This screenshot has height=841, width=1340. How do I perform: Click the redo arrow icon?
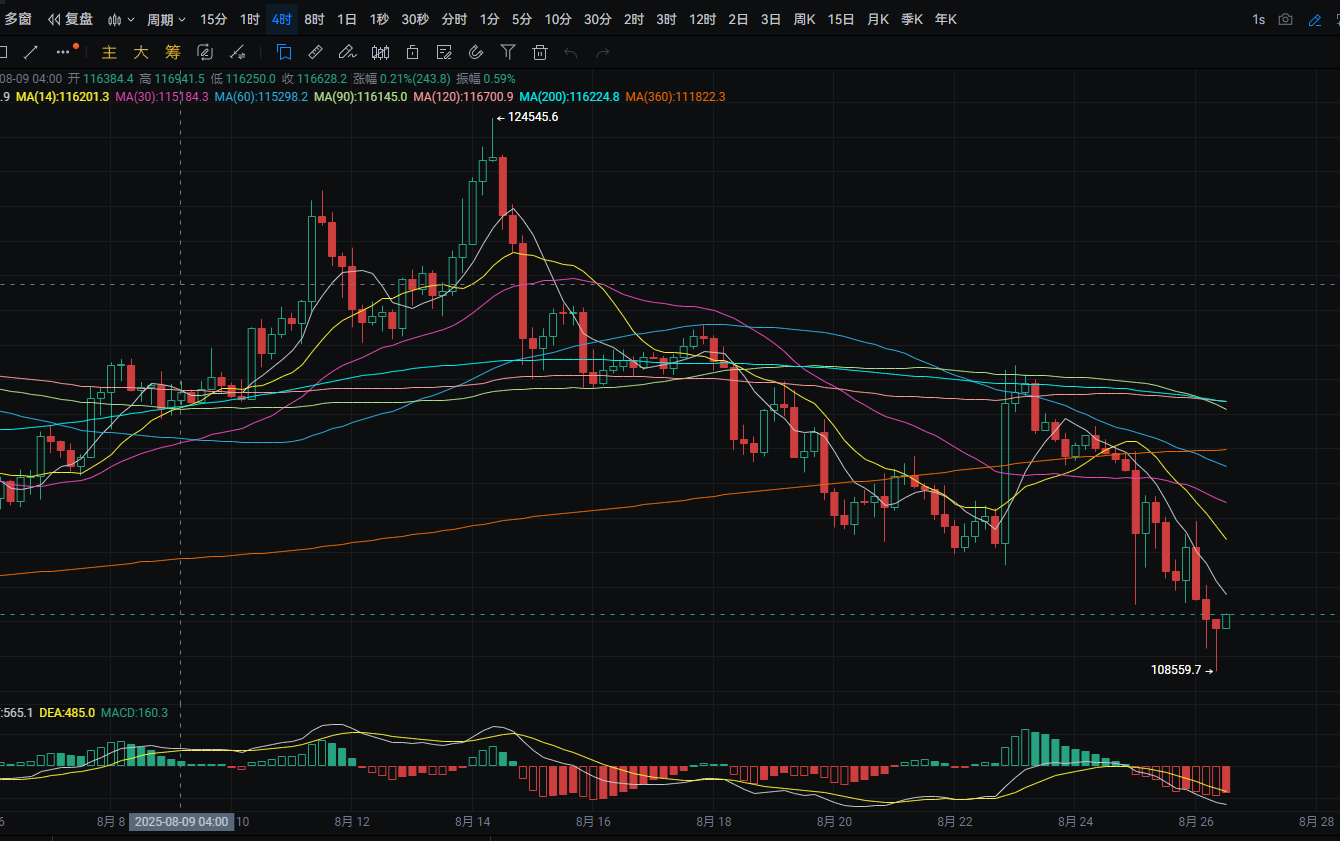pyautogui.click(x=602, y=52)
